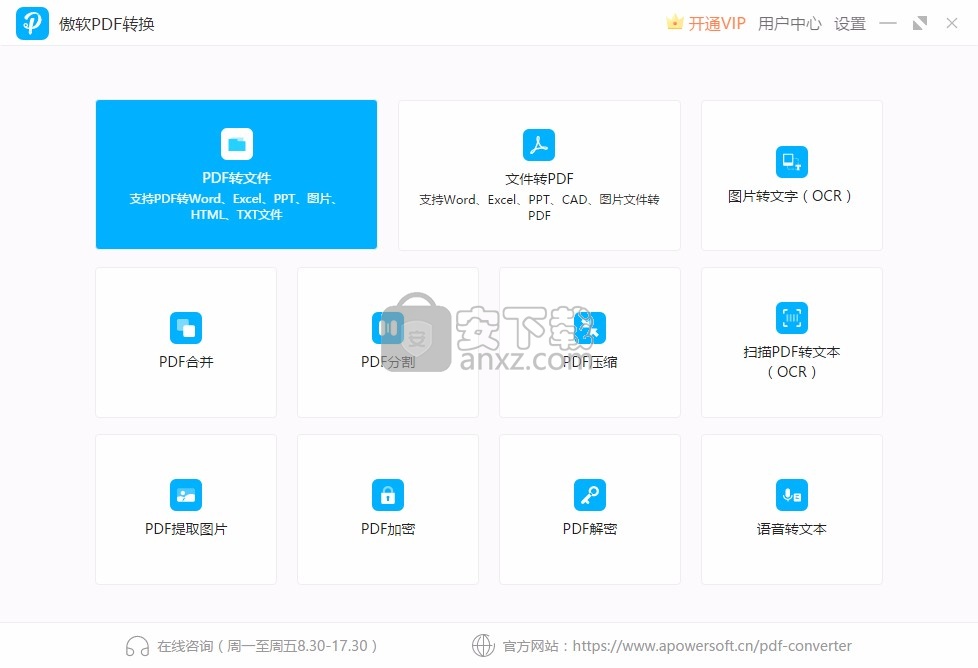The height and width of the screenshot is (668, 978).
Task: Choose the PDF提取图片 label
Action: click(186, 529)
